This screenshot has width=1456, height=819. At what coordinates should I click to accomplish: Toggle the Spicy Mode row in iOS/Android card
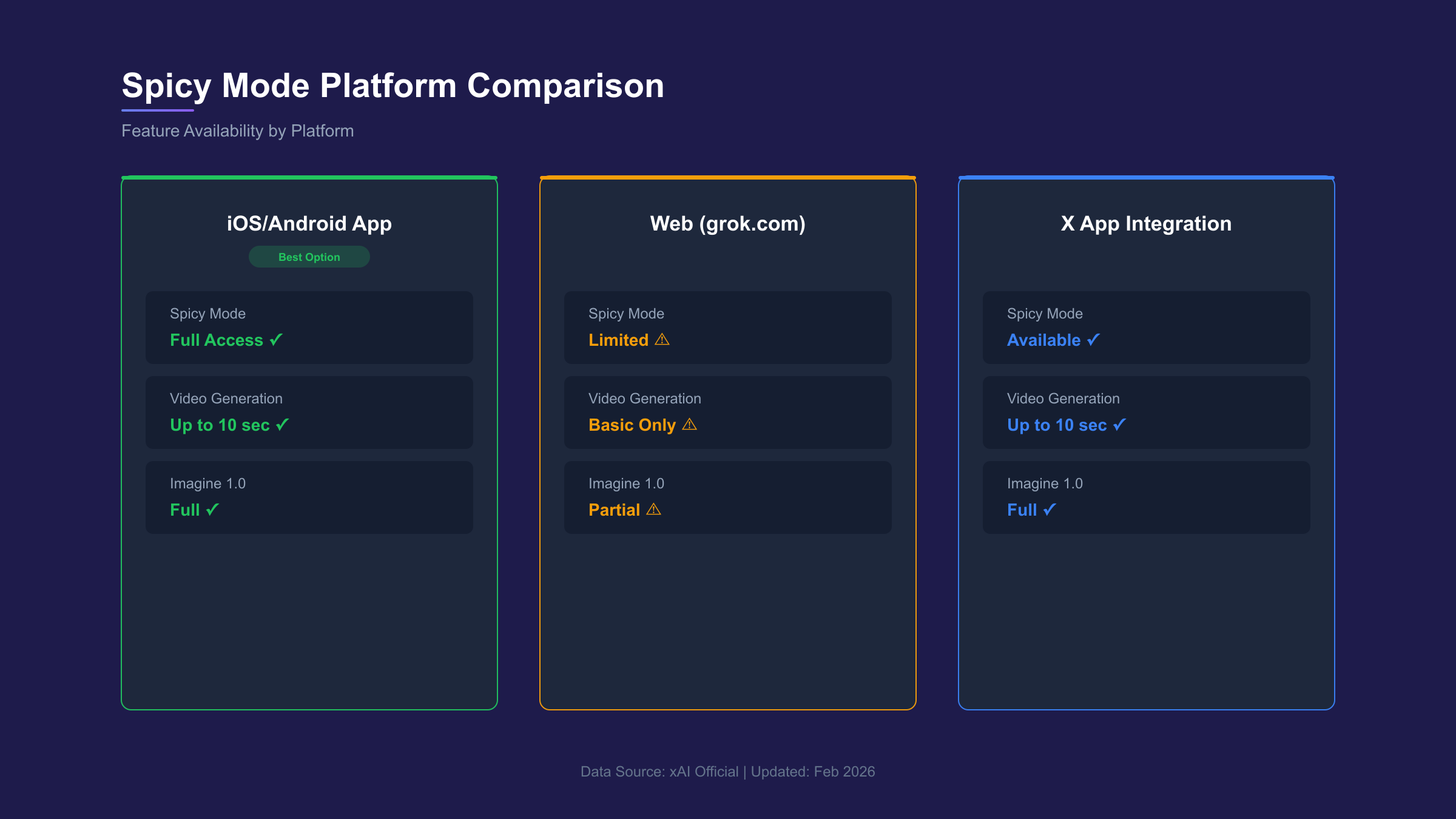(x=309, y=328)
